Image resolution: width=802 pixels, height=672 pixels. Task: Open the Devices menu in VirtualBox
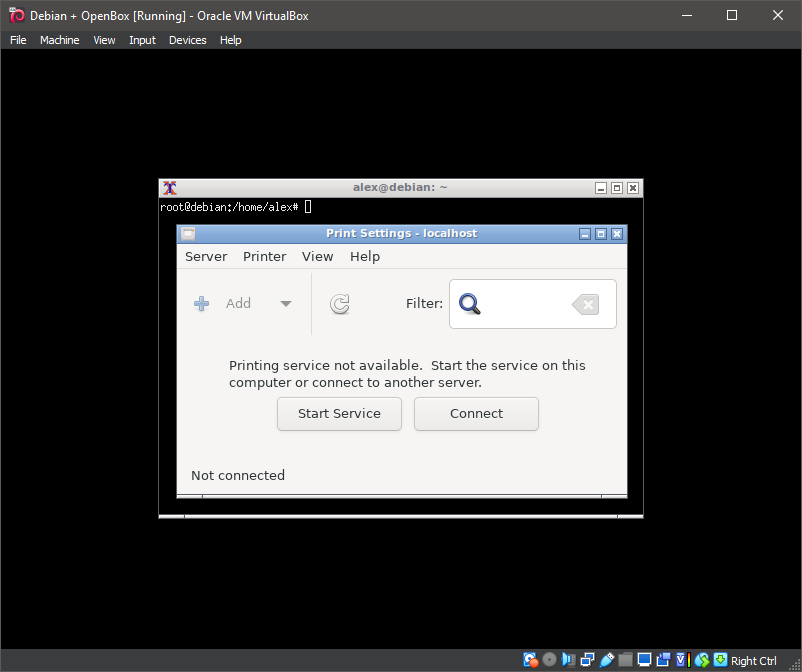[187, 40]
